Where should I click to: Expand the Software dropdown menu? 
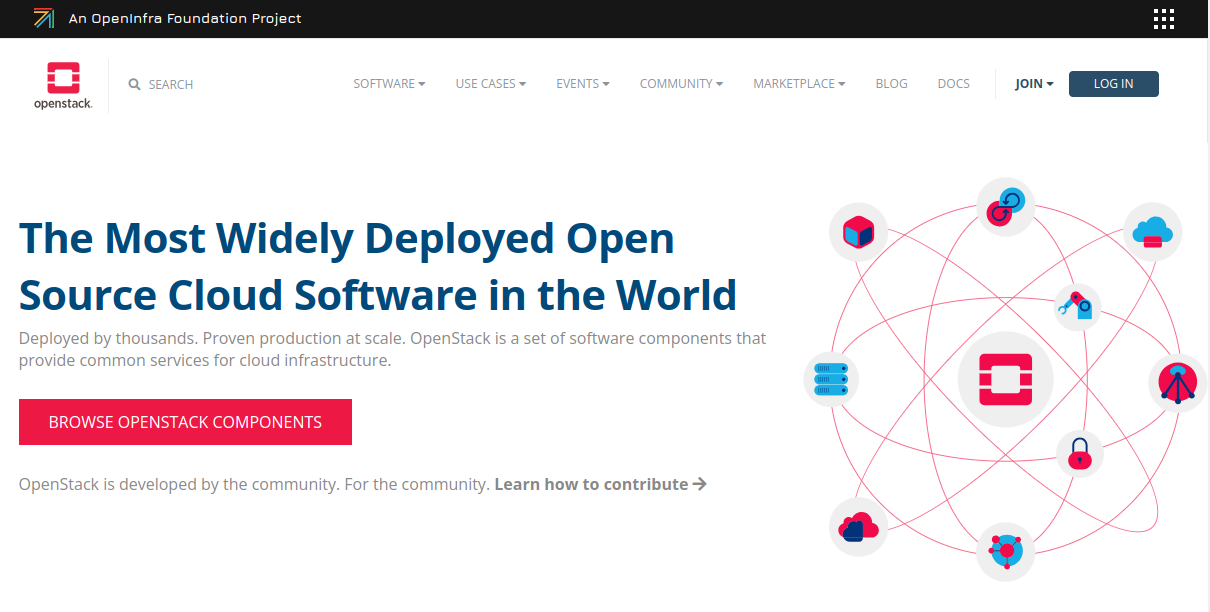pos(389,84)
